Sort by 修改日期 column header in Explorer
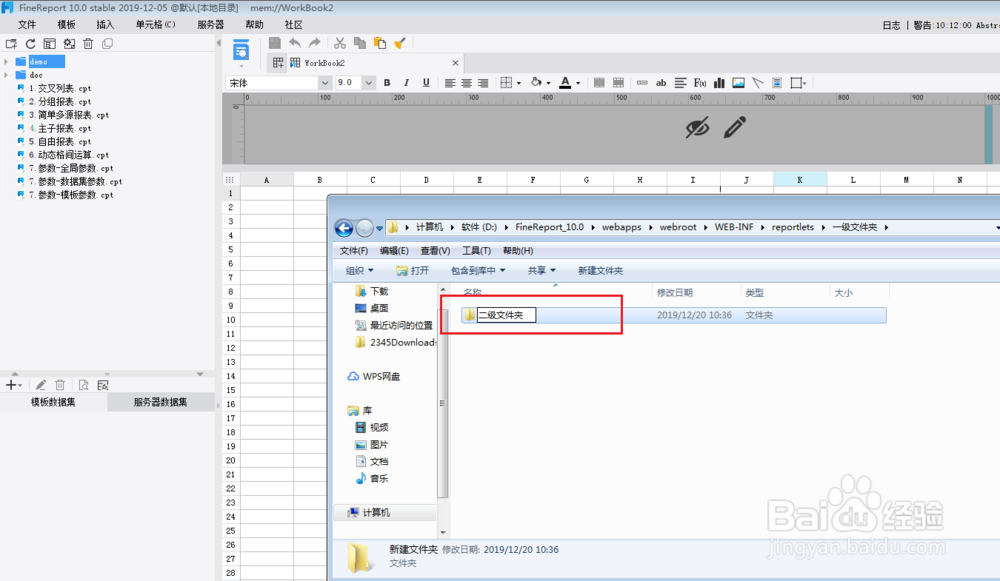The width and height of the screenshot is (1000, 581). point(675,293)
